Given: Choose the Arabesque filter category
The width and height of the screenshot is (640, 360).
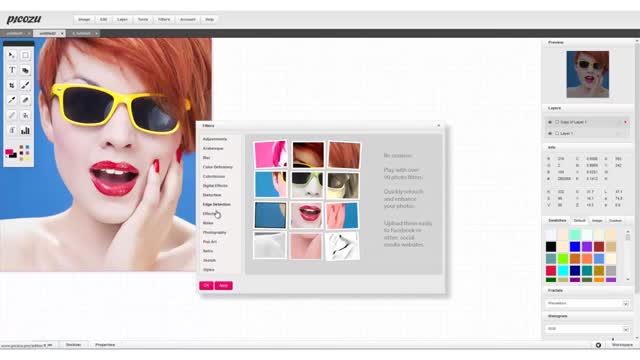Looking at the screenshot, I should (213, 149).
